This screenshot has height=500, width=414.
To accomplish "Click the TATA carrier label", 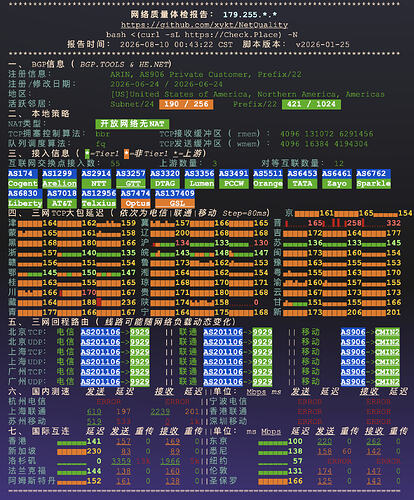I will coord(302,183).
